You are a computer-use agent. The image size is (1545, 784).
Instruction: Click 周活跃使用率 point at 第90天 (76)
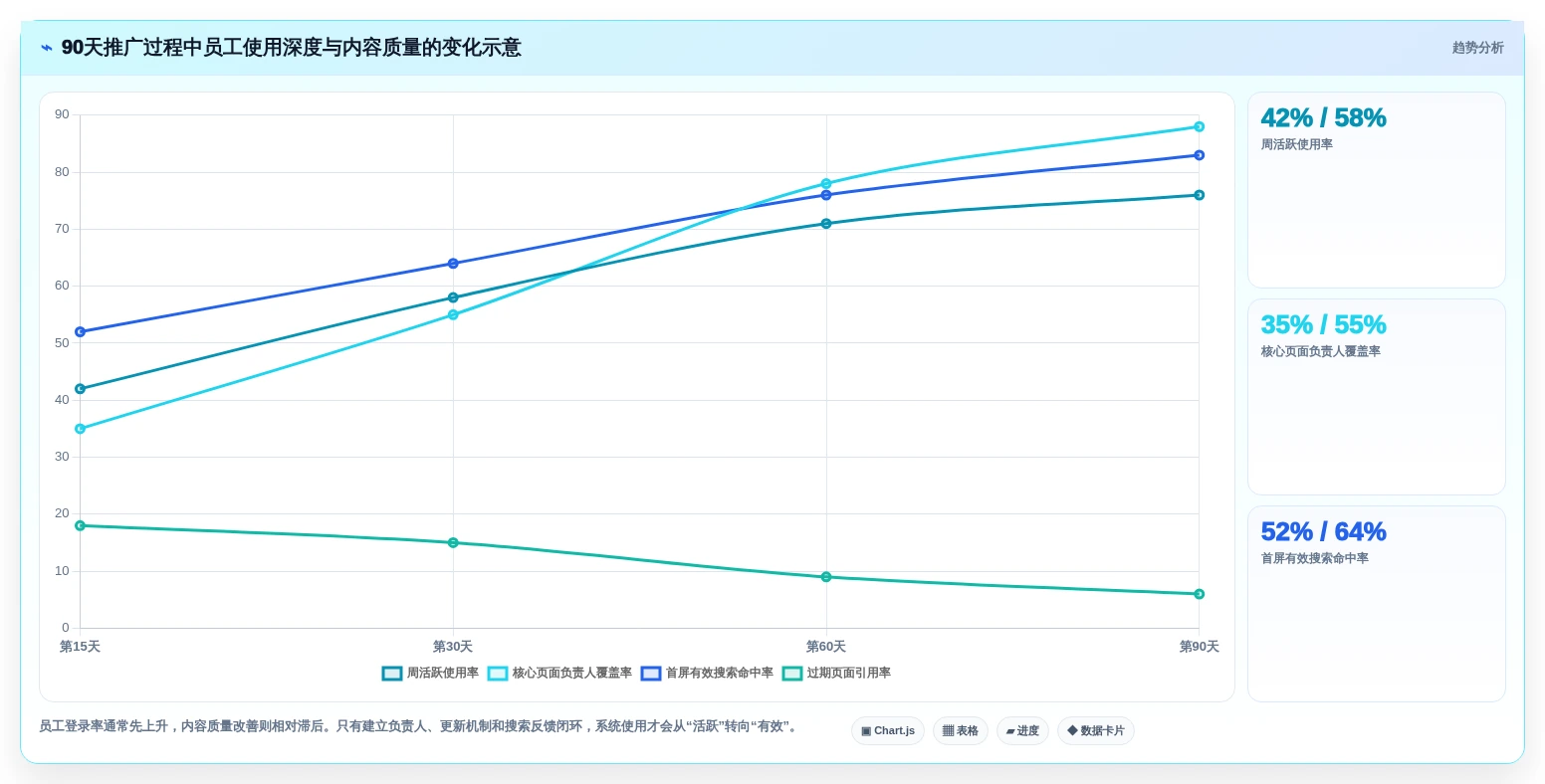(x=1200, y=195)
